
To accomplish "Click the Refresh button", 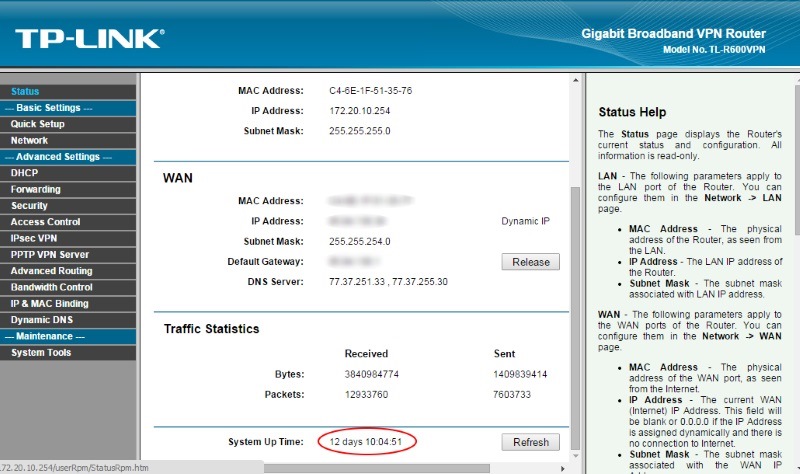I will coord(531,442).
